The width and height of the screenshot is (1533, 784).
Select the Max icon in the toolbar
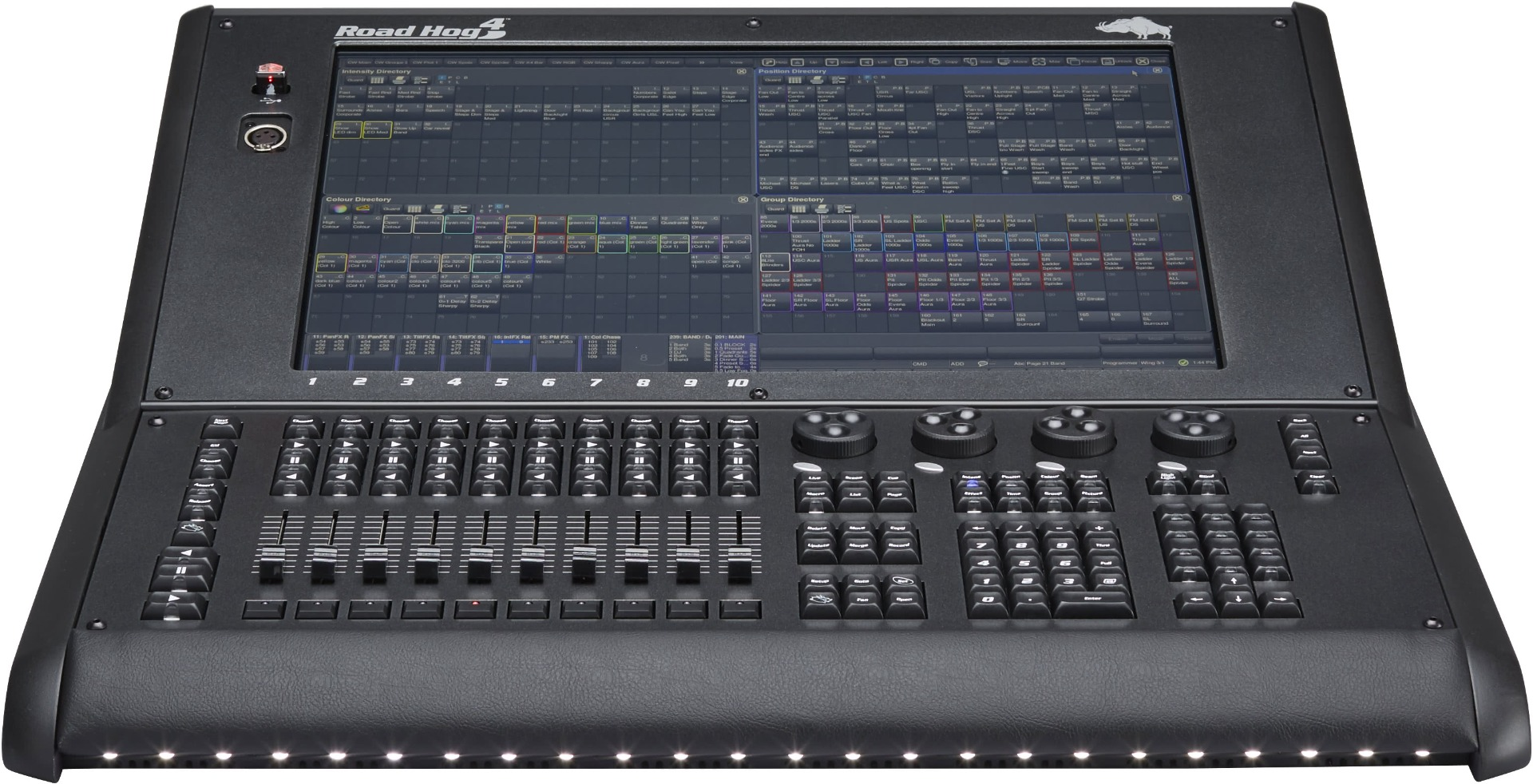(x=1040, y=61)
